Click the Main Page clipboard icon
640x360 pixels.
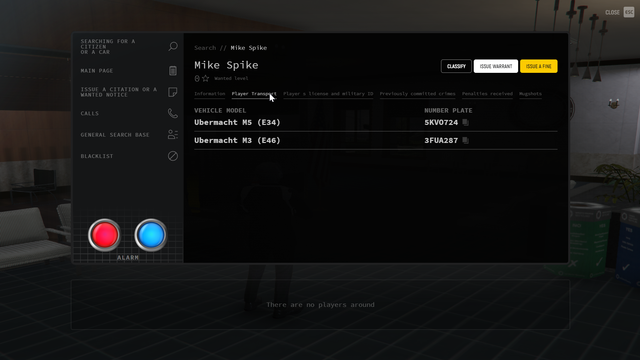(x=173, y=71)
